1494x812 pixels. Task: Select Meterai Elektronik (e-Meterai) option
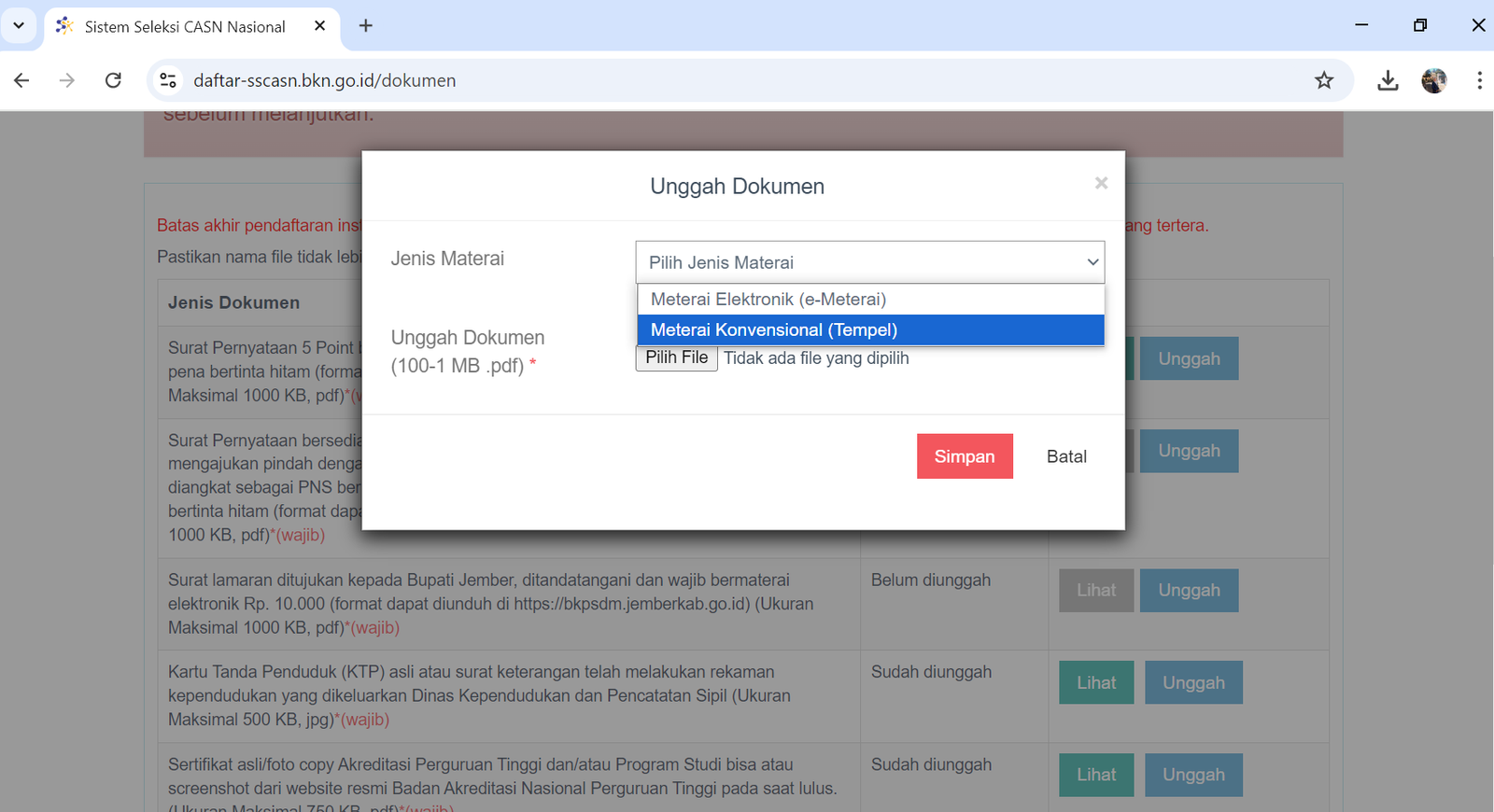point(768,300)
